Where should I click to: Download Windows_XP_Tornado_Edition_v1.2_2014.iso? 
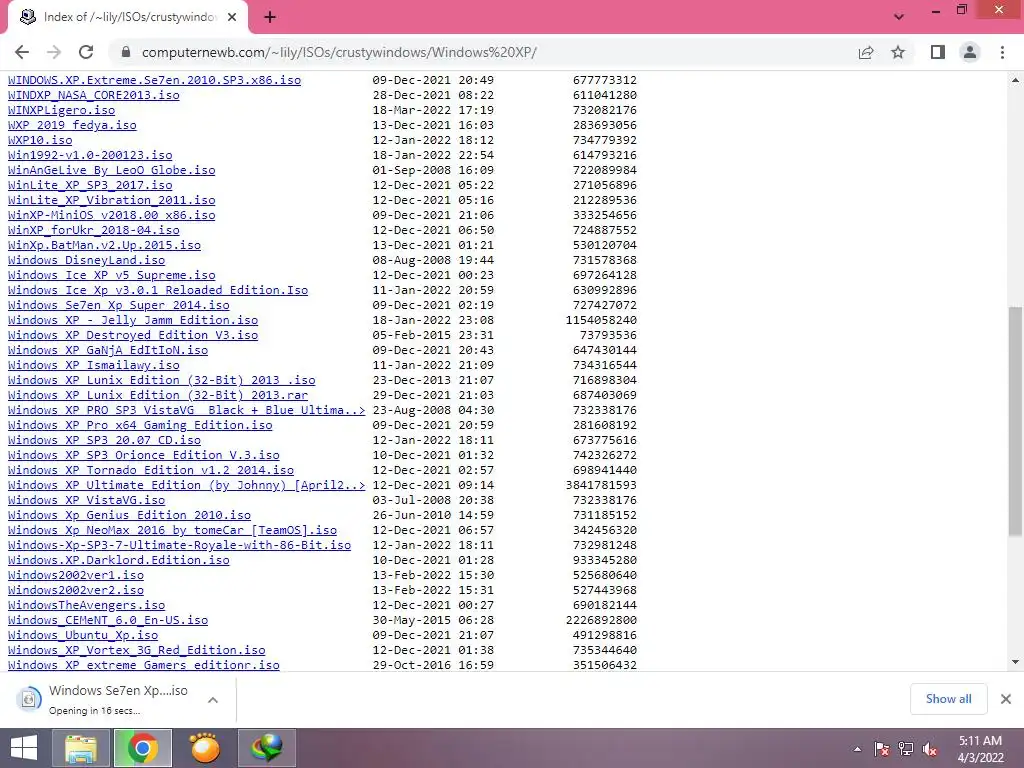151,471
